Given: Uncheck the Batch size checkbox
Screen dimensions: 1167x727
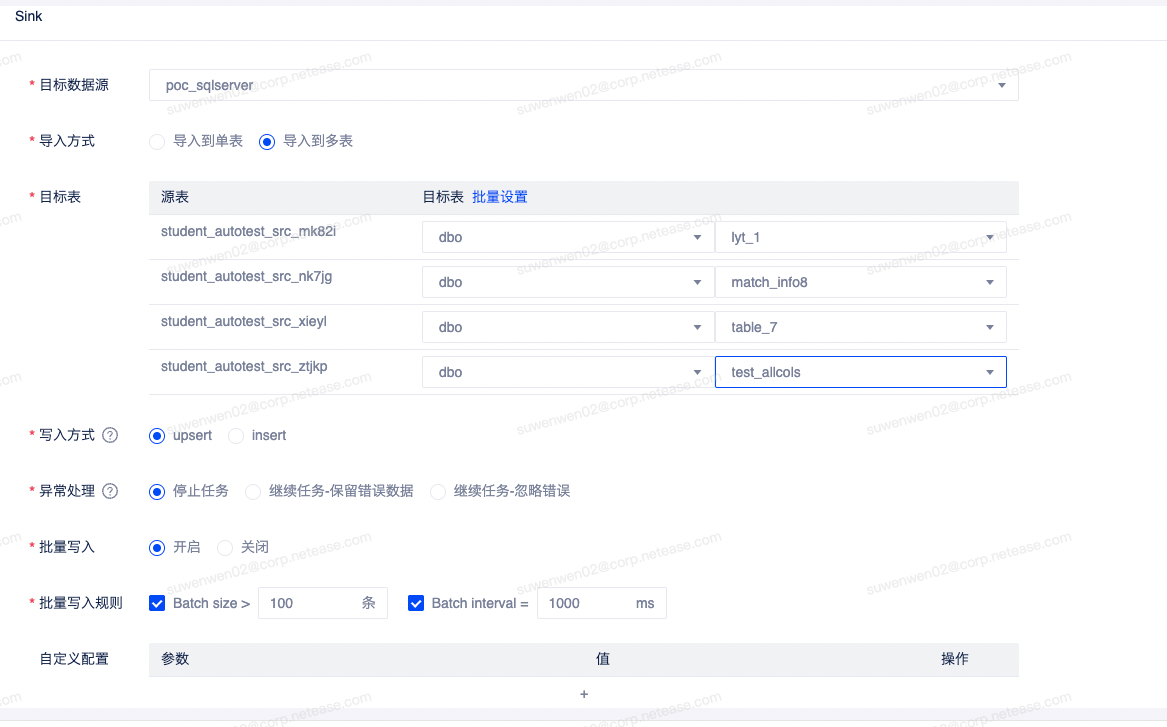Looking at the screenshot, I should point(157,603).
